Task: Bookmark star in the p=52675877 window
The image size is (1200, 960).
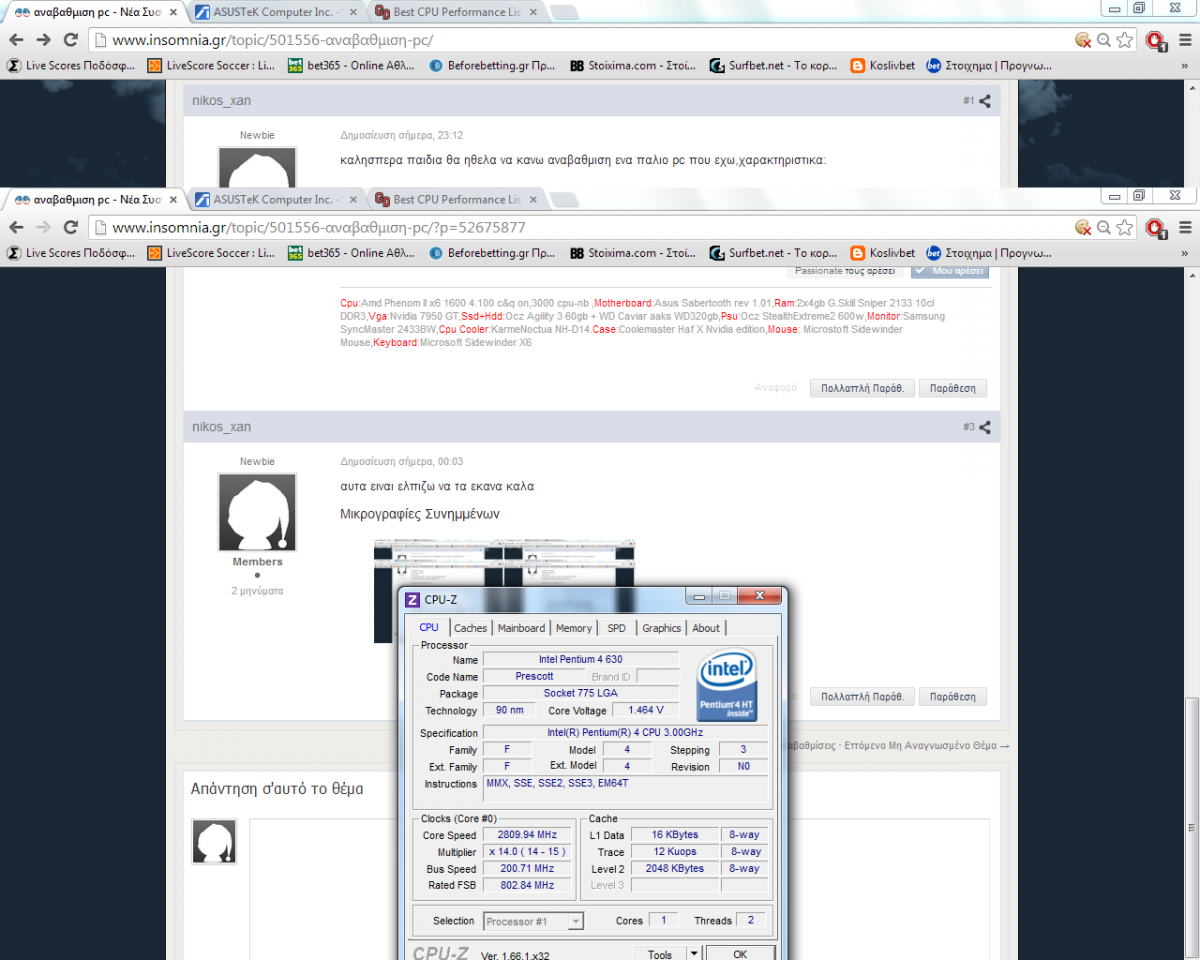Action: click(x=1125, y=228)
